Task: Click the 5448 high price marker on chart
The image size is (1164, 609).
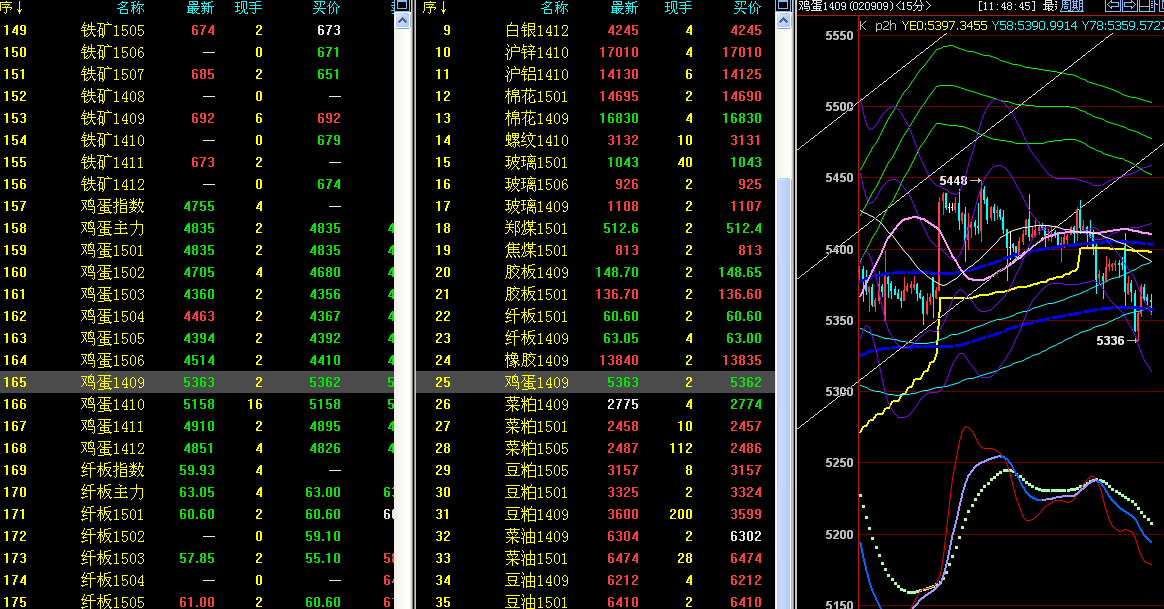Action: [953, 181]
